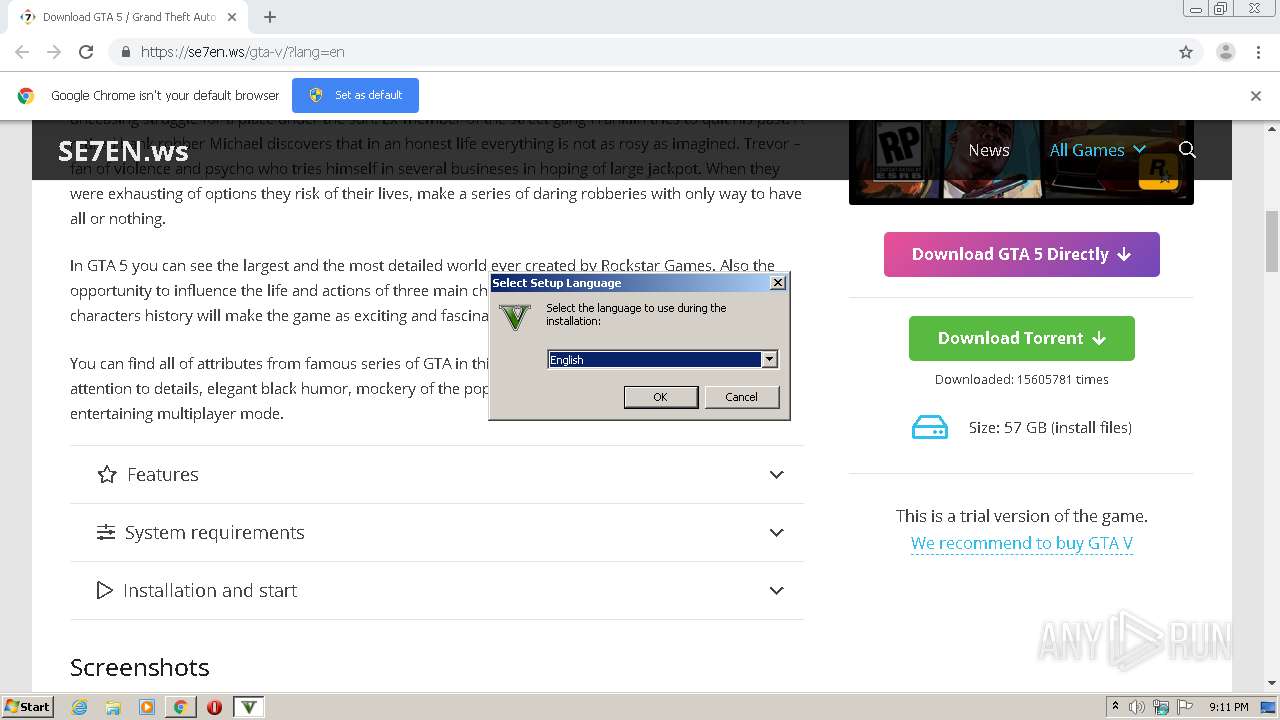Click the address bar URL field
Viewport: 1280px width, 720px height.
point(640,52)
